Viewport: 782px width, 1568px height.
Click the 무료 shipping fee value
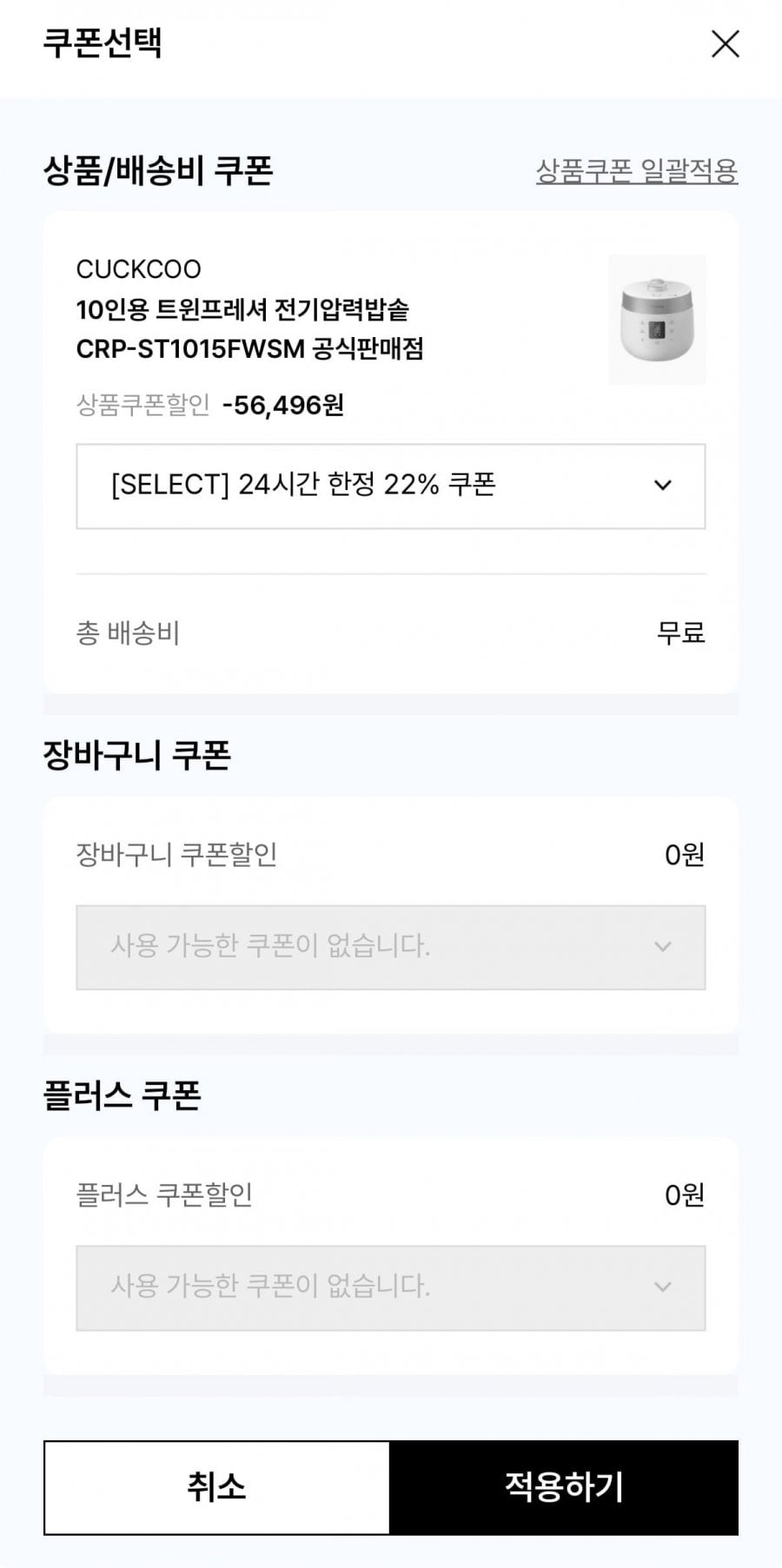680,633
